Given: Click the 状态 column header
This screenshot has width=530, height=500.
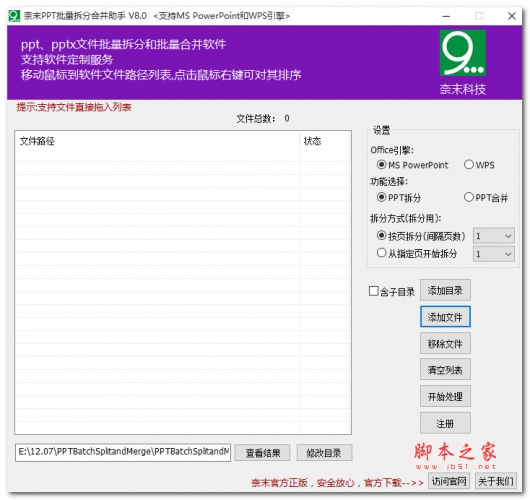Looking at the screenshot, I should [324, 141].
